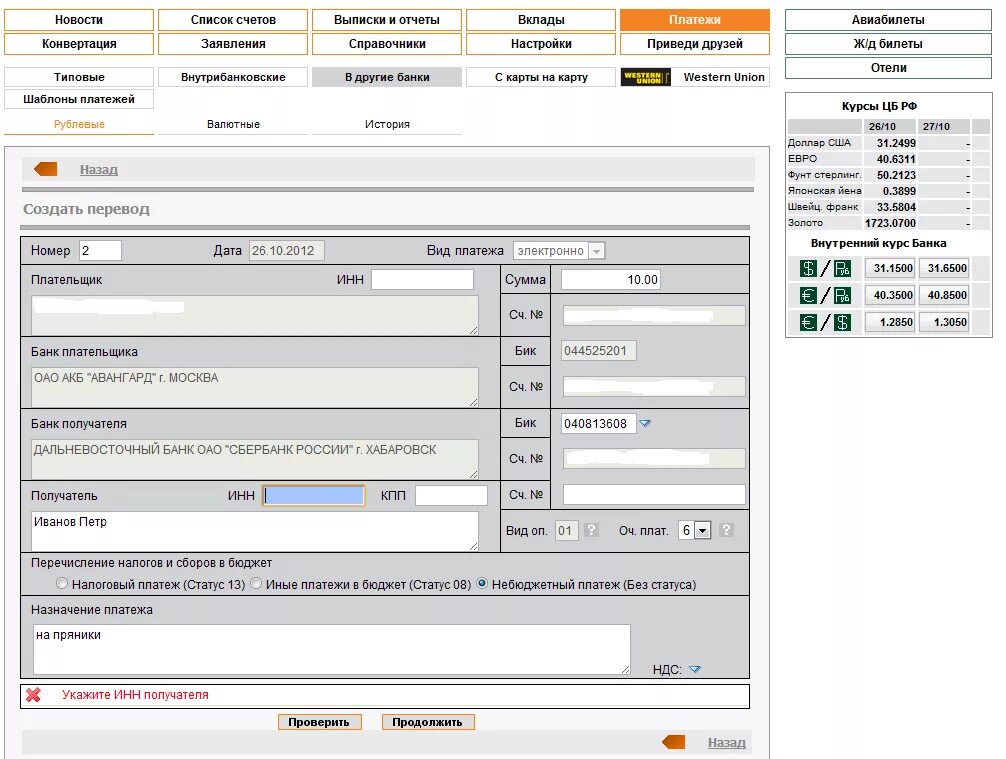Image resolution: width=1006 pixels, height=759 pixels.
Task: Select the Иные платежи в бюджет radio button
Action: 256,584
